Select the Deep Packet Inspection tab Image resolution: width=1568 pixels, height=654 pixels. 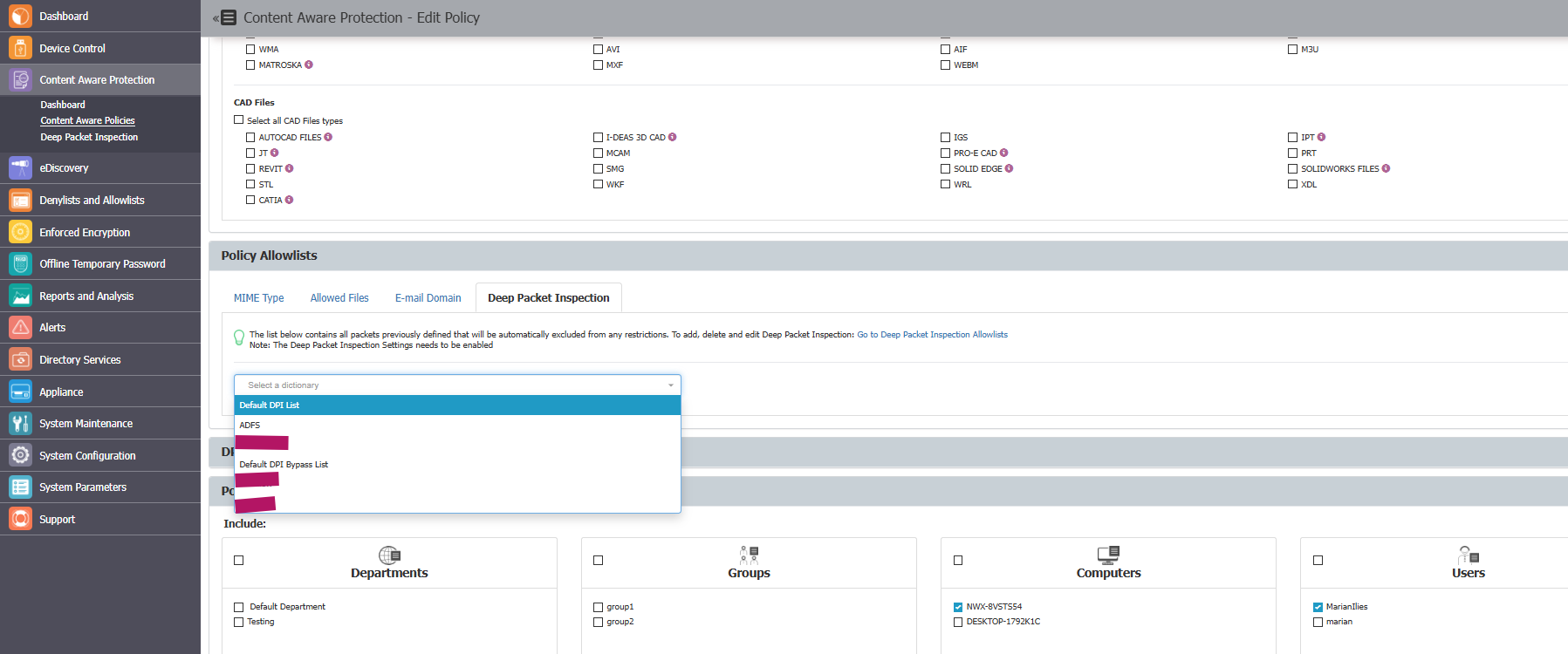[549, 297]
